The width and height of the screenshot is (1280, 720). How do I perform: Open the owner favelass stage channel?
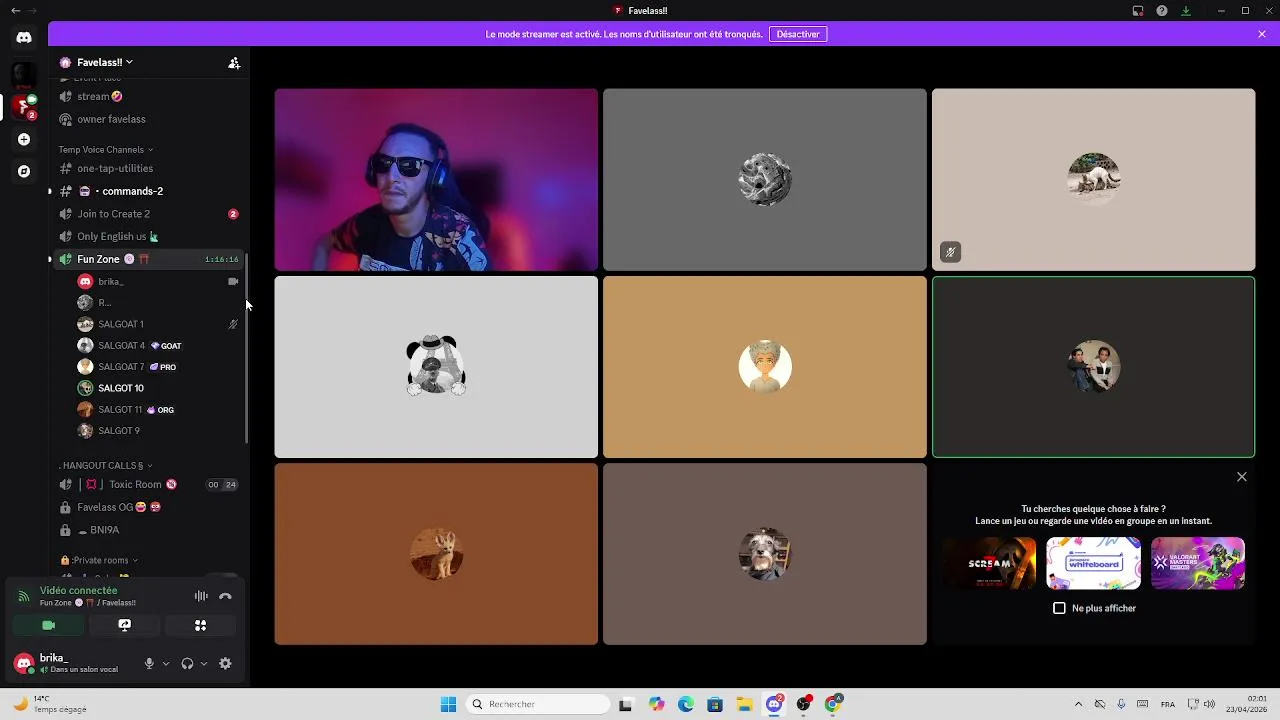pos(148,119)
